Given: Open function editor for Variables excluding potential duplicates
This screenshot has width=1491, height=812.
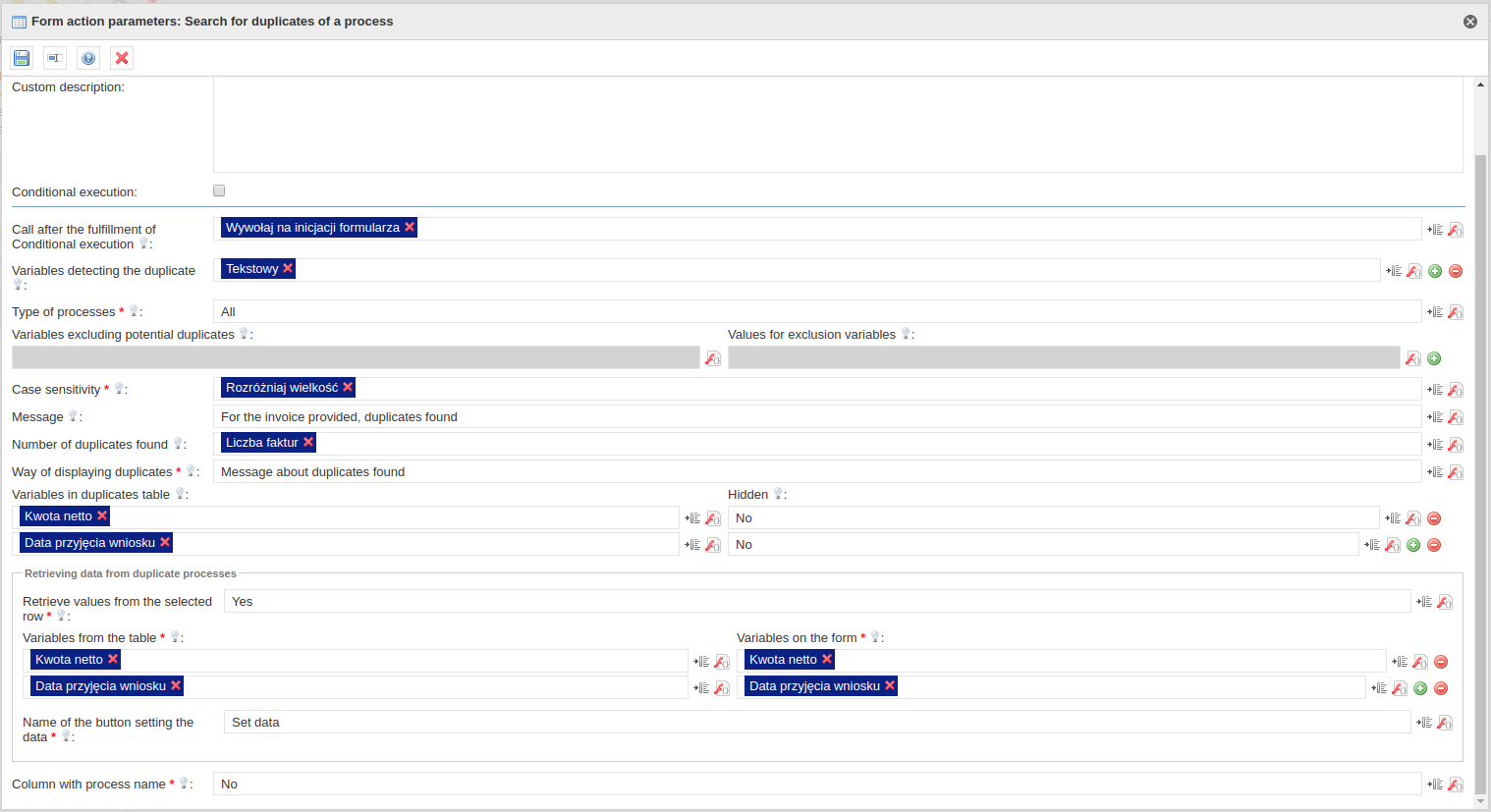Looking at the screenshot, I should pyautogui.click(x=713, y=358).
